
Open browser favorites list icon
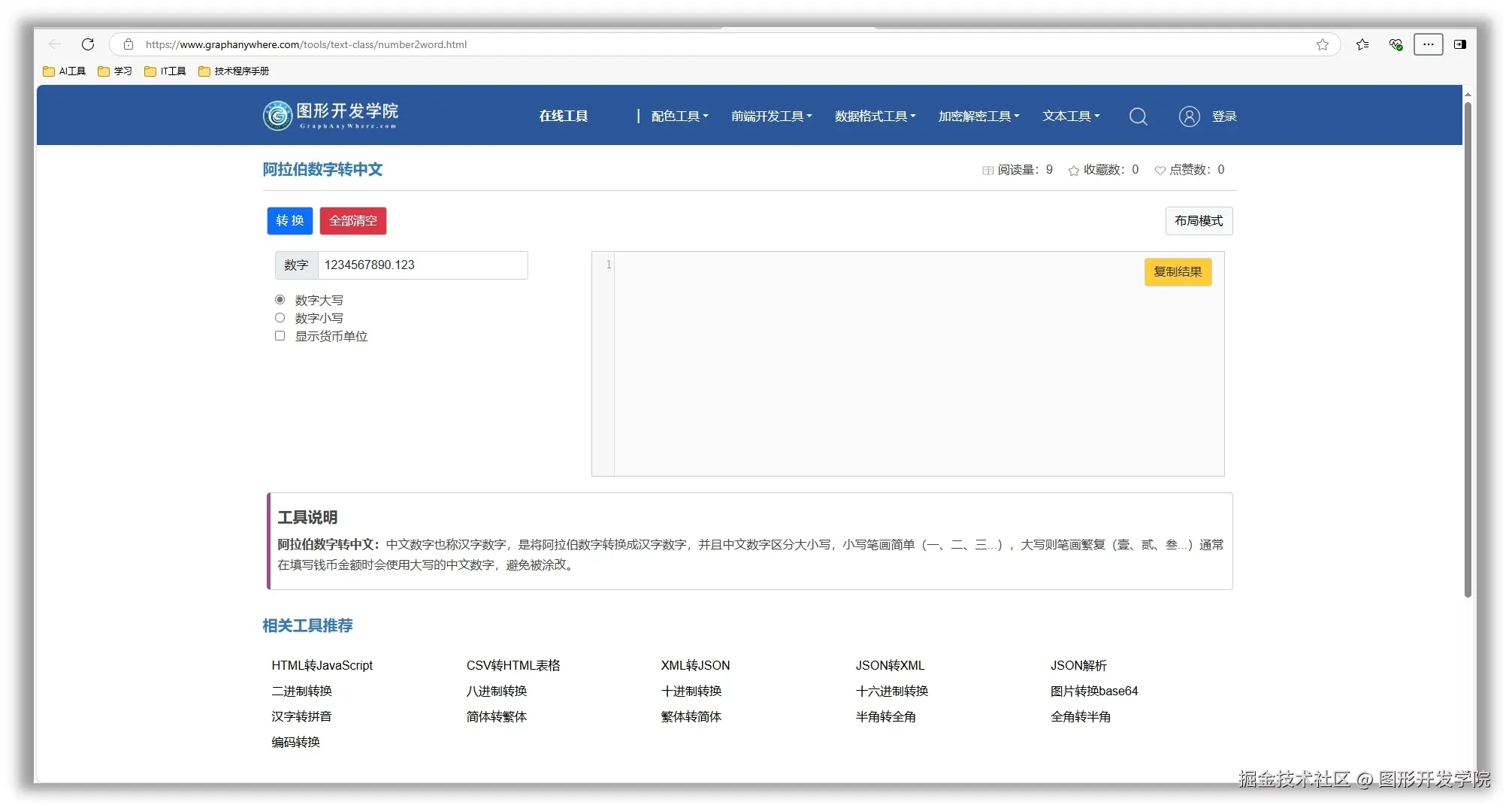pos(1362,44)
